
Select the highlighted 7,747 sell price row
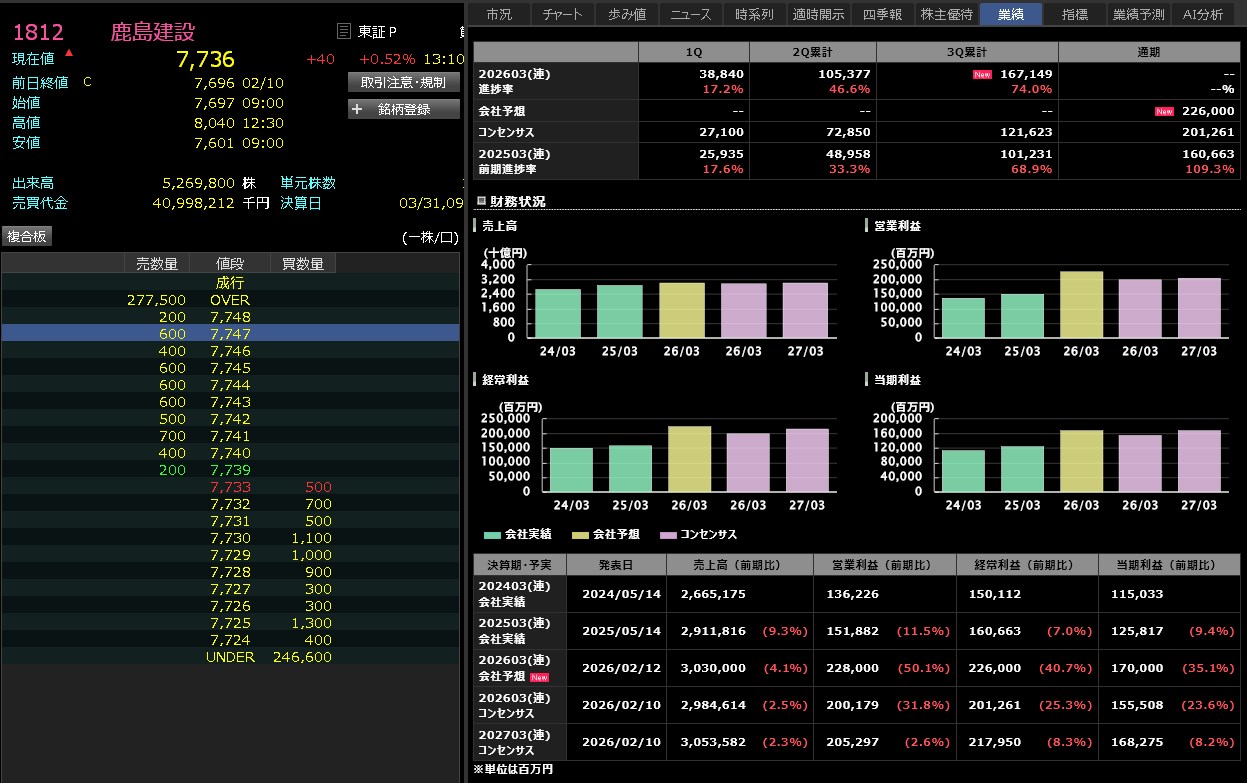tap(230, 334)
